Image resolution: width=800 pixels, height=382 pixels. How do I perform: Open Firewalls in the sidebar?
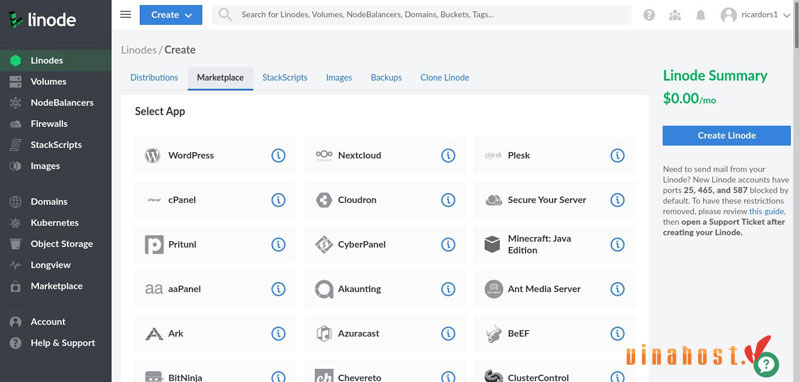coord(56,124)
